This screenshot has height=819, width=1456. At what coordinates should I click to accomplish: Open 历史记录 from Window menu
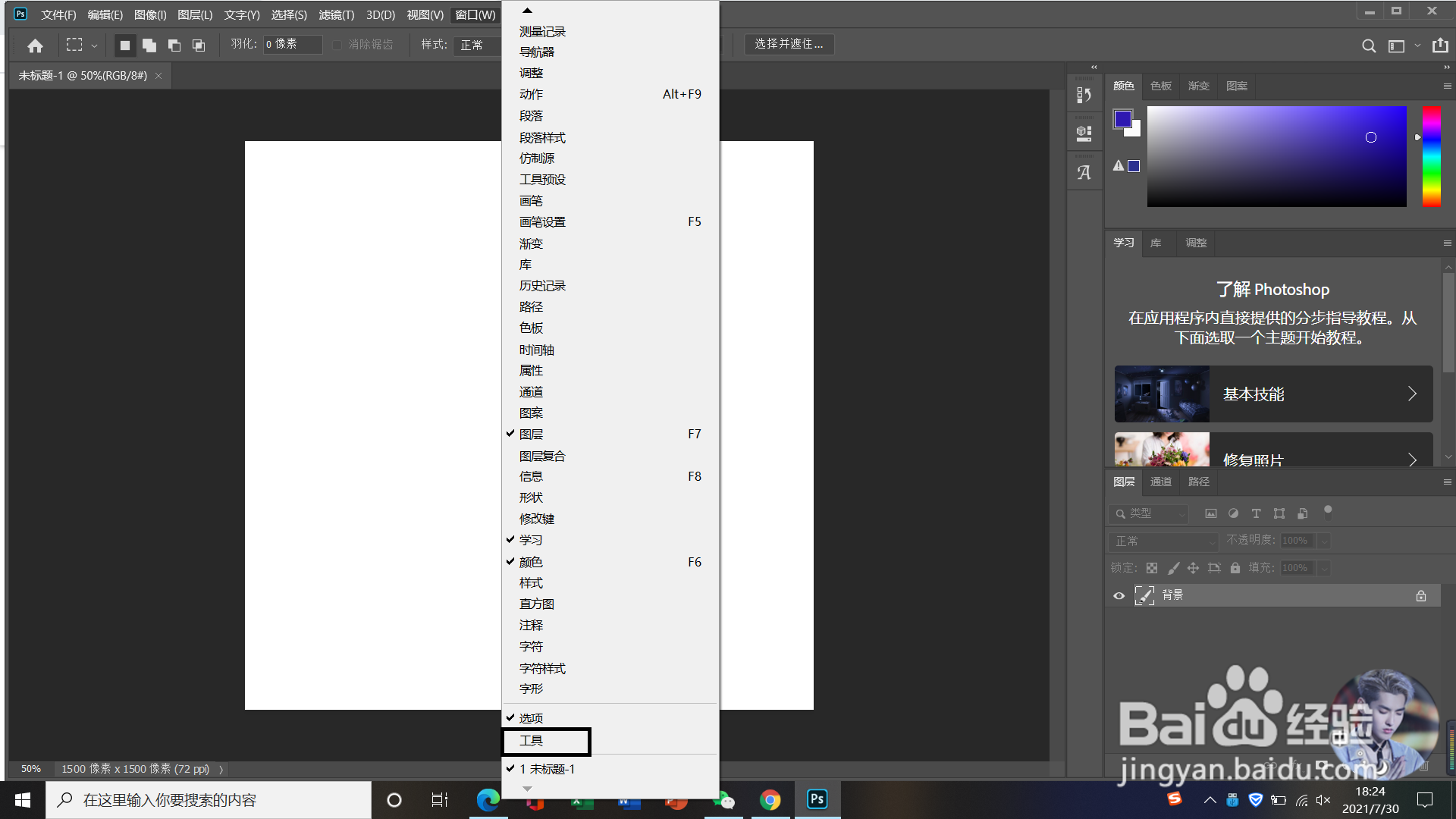tap(610, 286)
